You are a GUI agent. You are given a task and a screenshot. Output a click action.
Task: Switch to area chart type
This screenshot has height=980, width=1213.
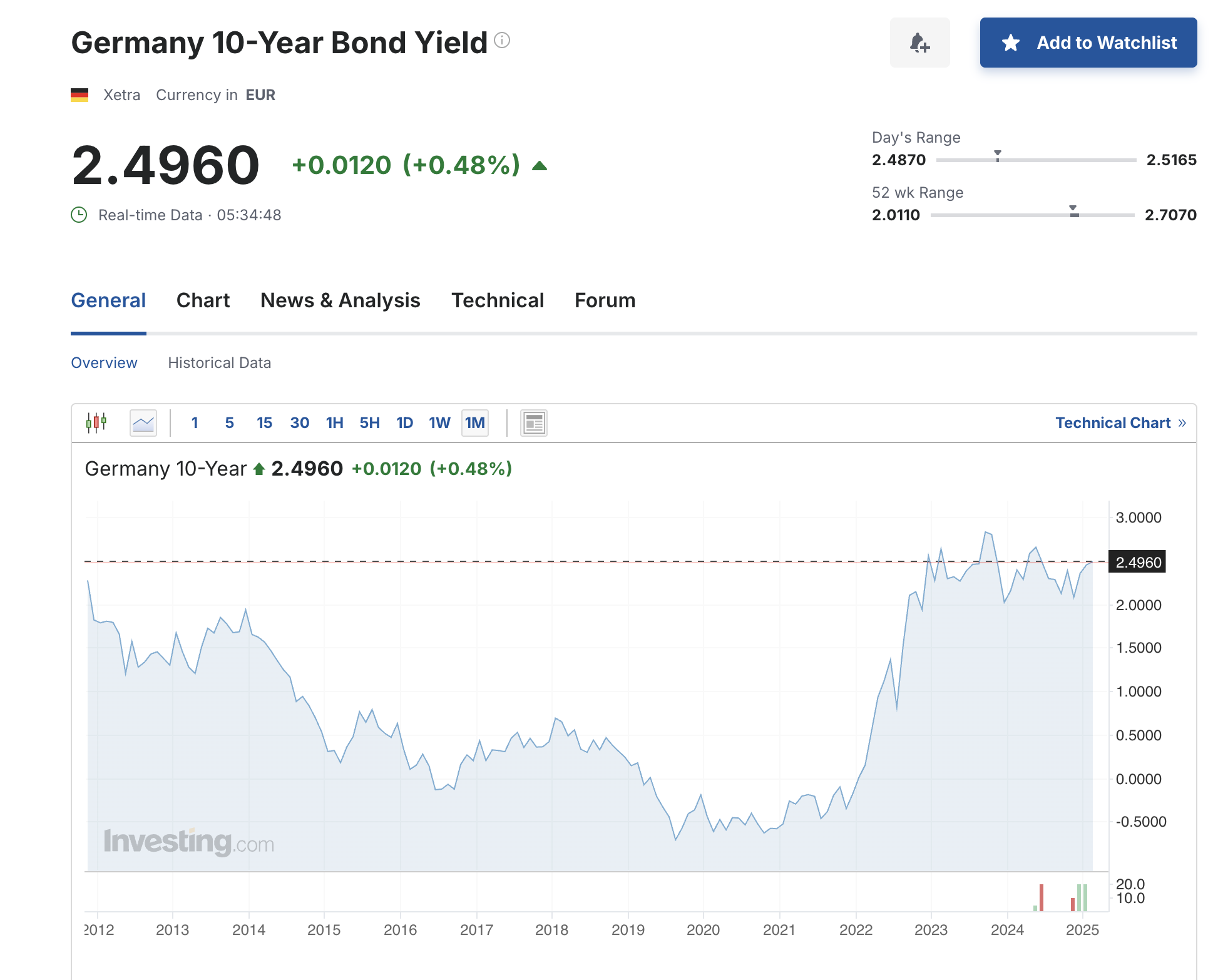[143, 423]
